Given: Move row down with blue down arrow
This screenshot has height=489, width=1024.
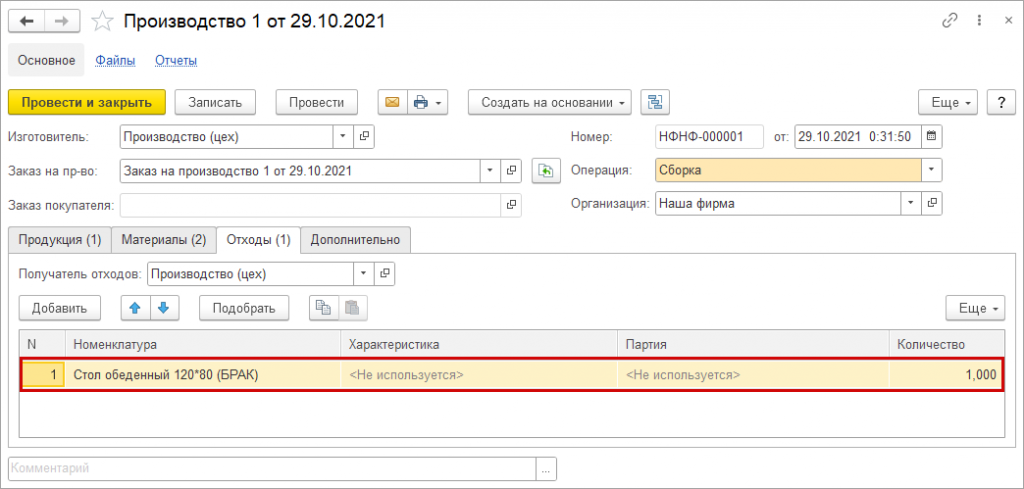Looking at the screenshot, I should point(164,308).
